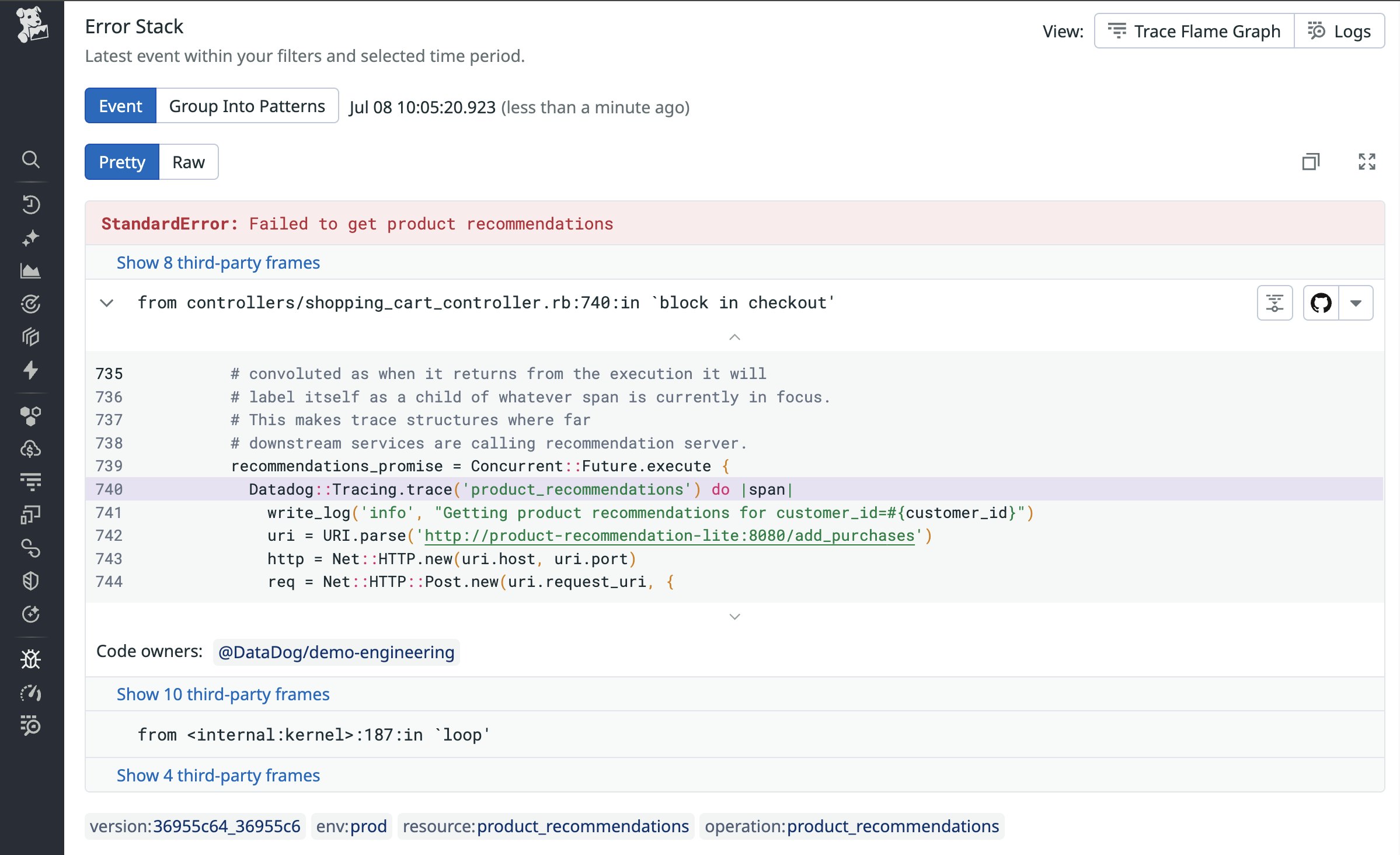Open the dashboards chart icon in the sidebar

tap(30, 270)
